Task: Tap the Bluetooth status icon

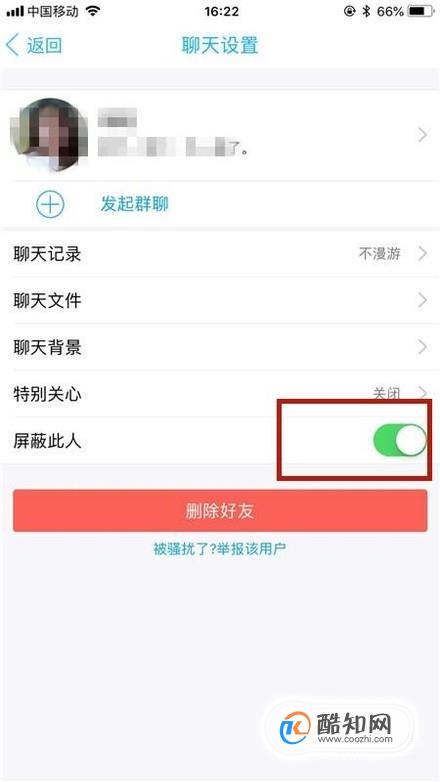Action: coord(366,11)
